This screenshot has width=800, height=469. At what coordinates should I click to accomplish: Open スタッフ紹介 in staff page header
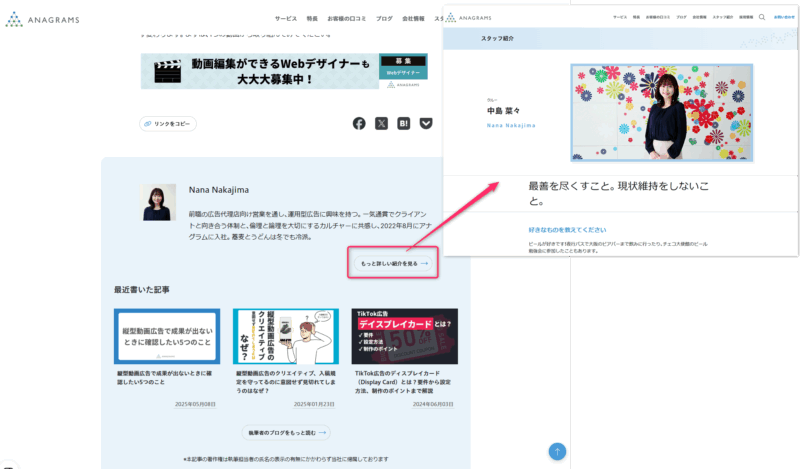[722, 17]
